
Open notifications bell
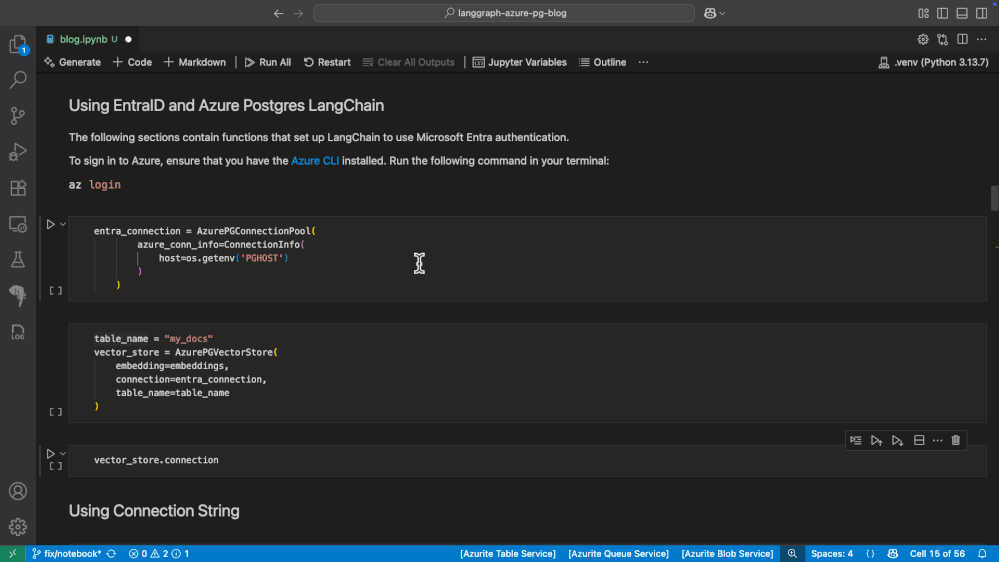(x=982, y=554)
